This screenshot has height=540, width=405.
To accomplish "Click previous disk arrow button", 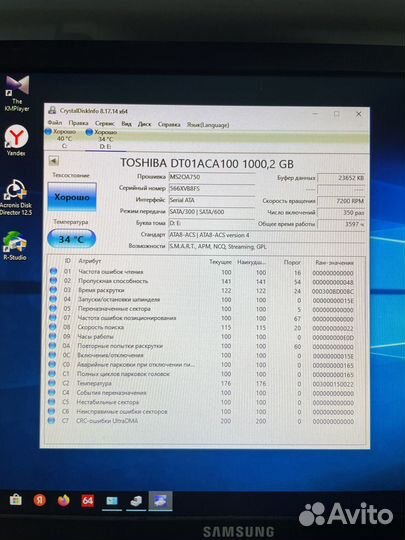I will click(53, 160).
